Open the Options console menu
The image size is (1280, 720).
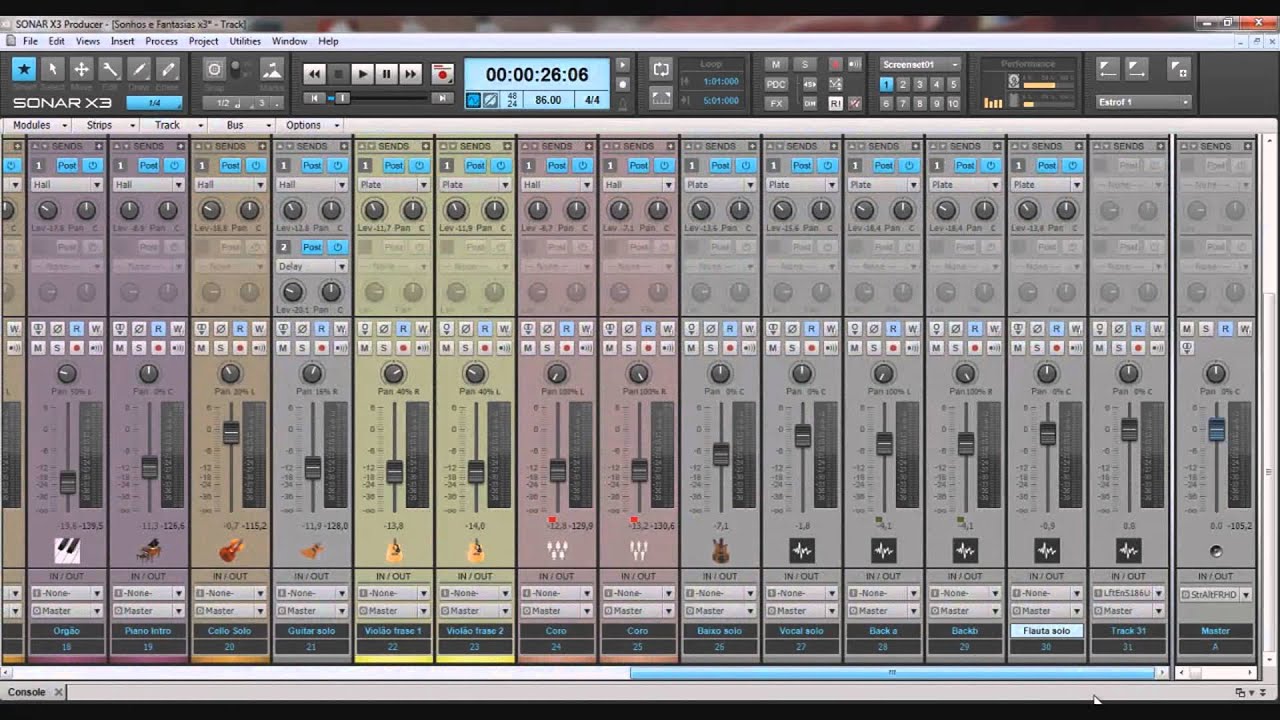311,125
